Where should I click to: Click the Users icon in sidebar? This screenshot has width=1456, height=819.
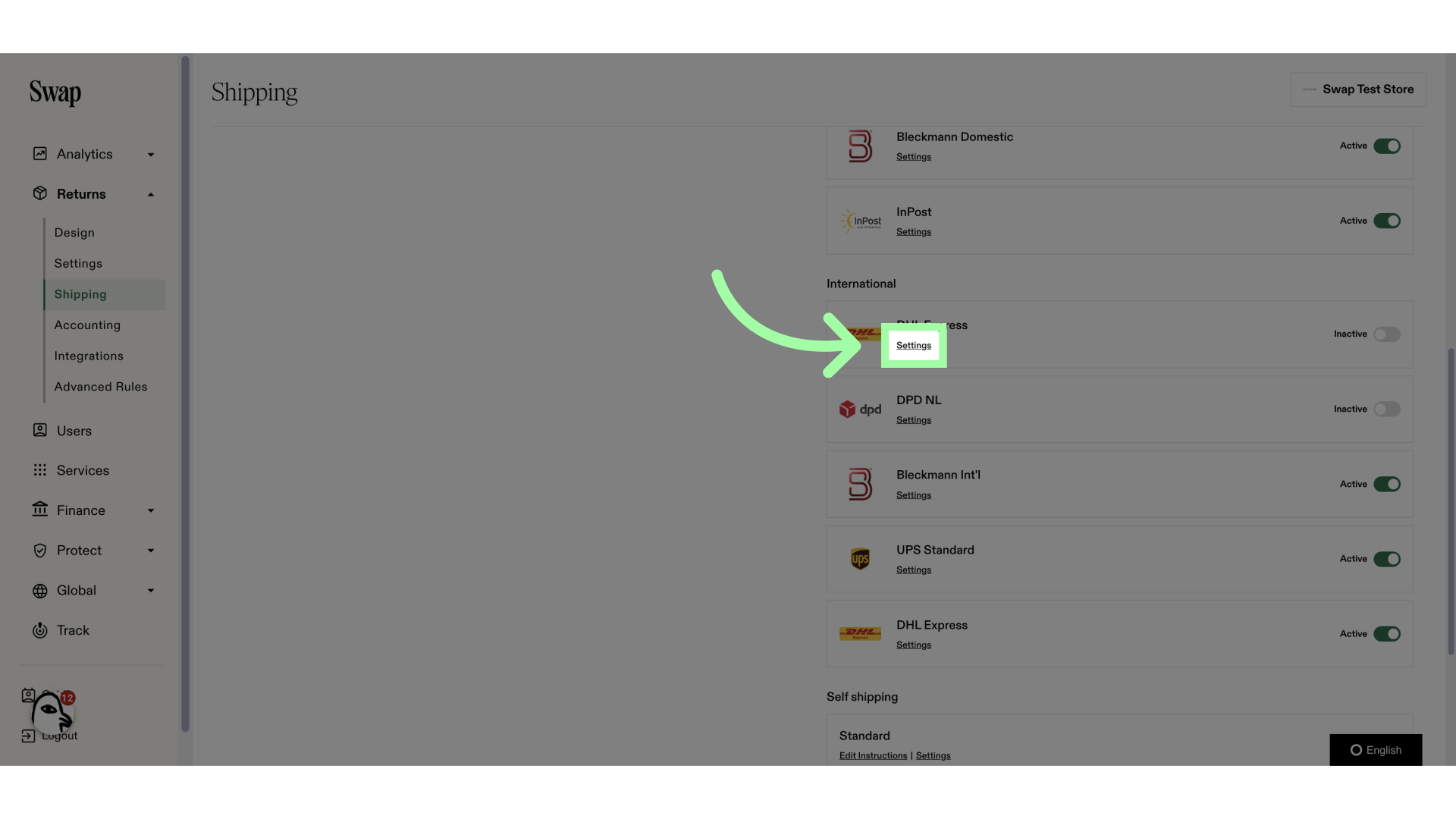[38, 431]
